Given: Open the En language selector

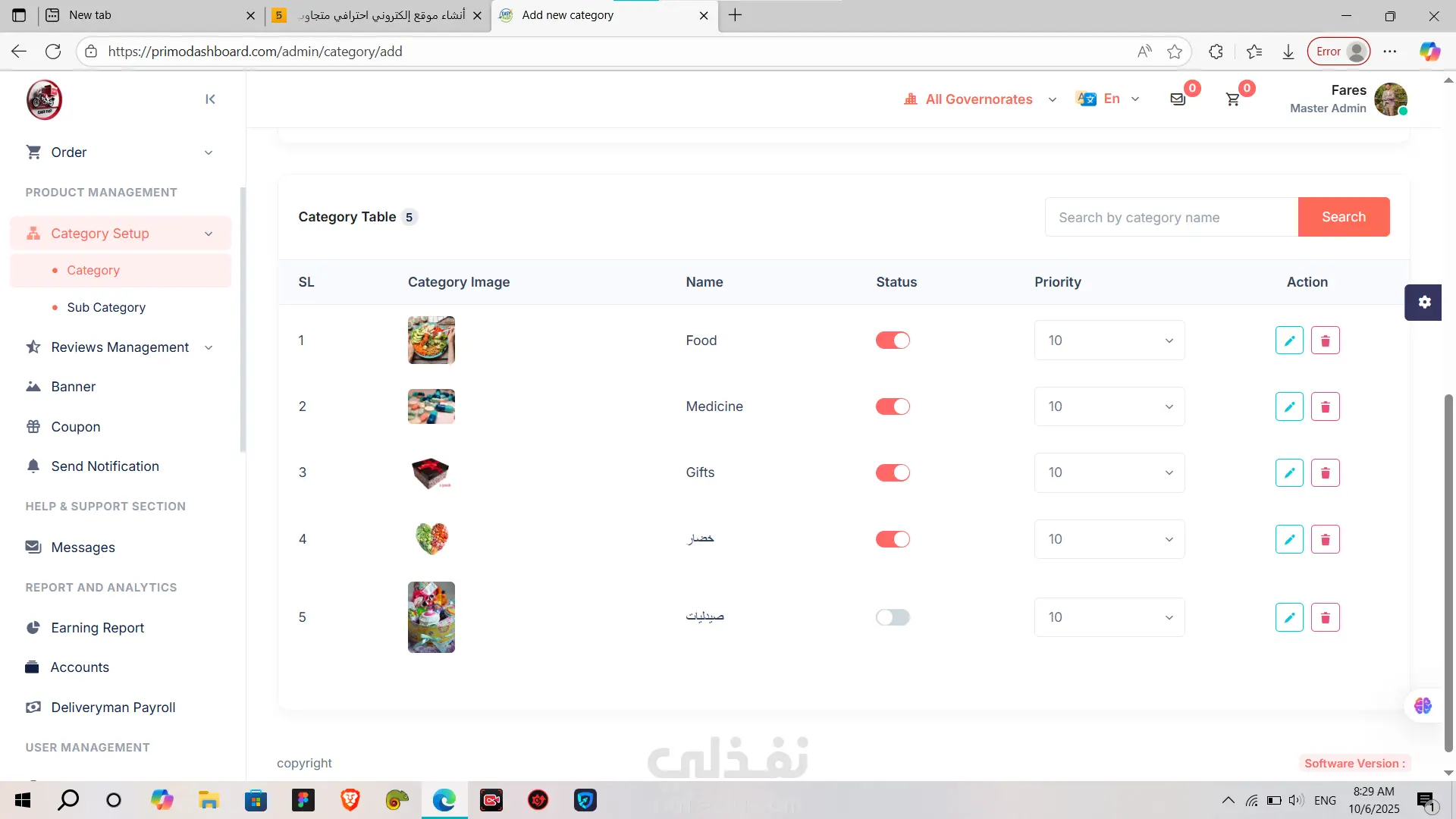Looking at the screenshot, I should point(1109,99).
